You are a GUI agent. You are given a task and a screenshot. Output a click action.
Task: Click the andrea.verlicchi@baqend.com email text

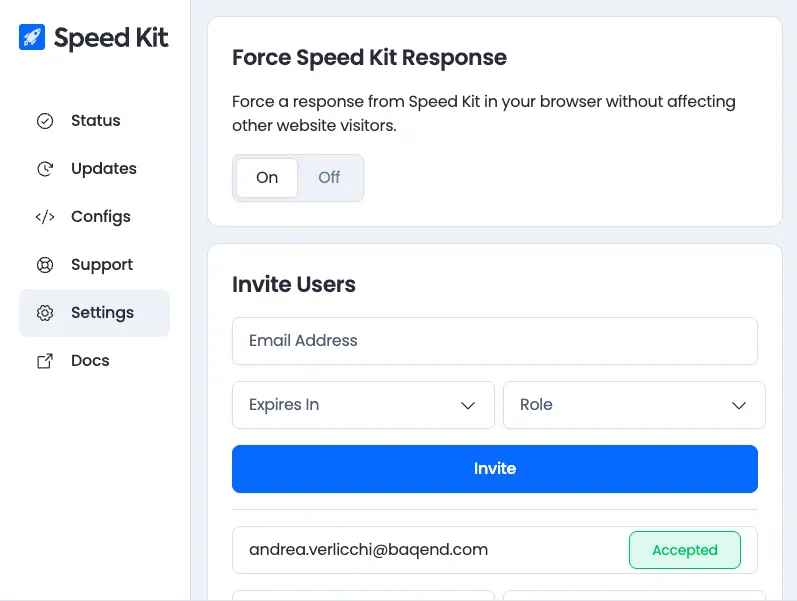point(369,550)
